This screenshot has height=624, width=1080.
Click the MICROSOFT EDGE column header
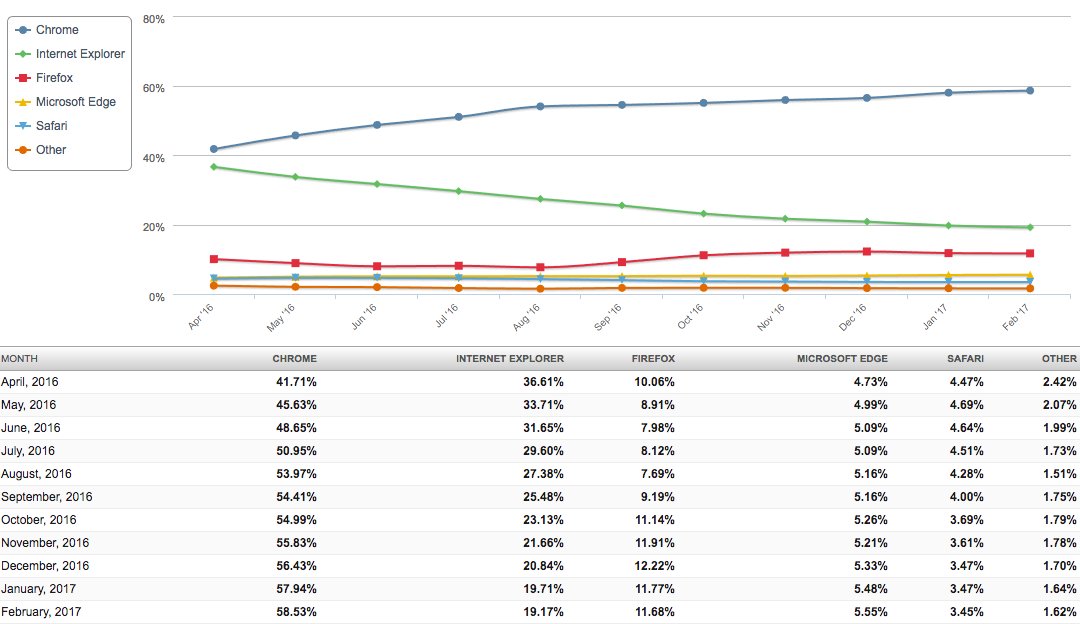[x=842, y=358]
